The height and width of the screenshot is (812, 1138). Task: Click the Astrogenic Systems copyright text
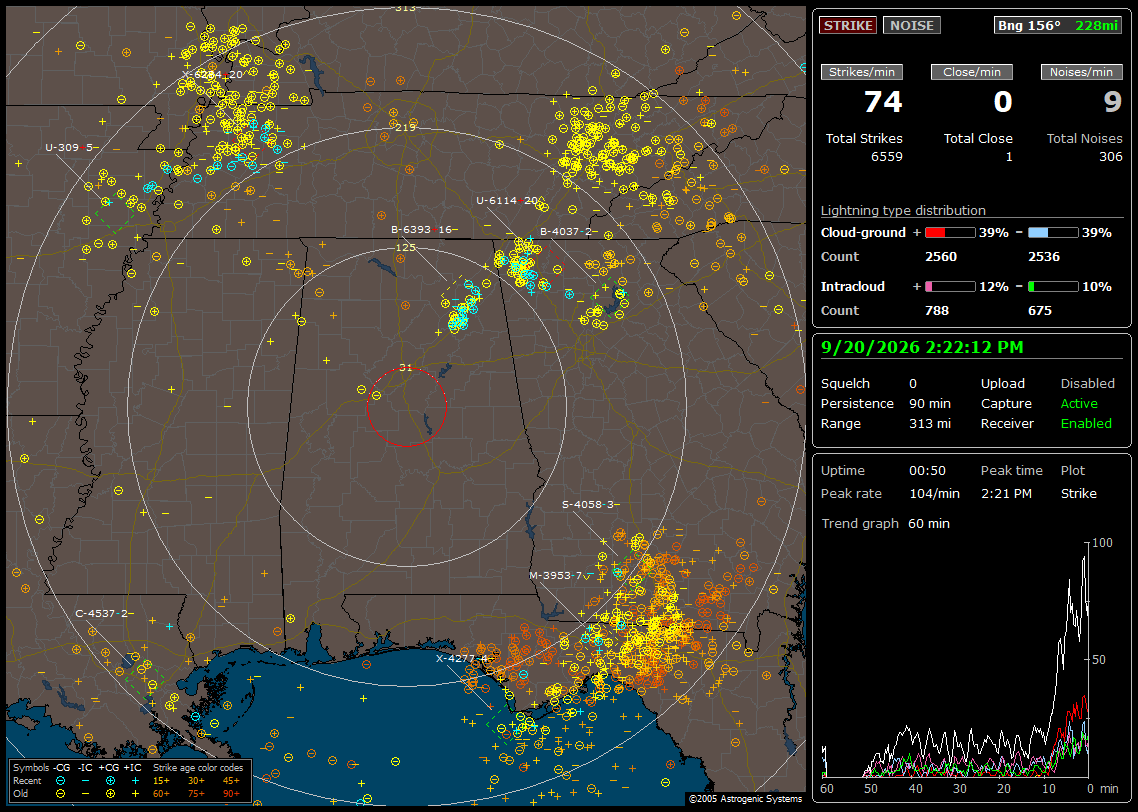click(x=745, y=798)
